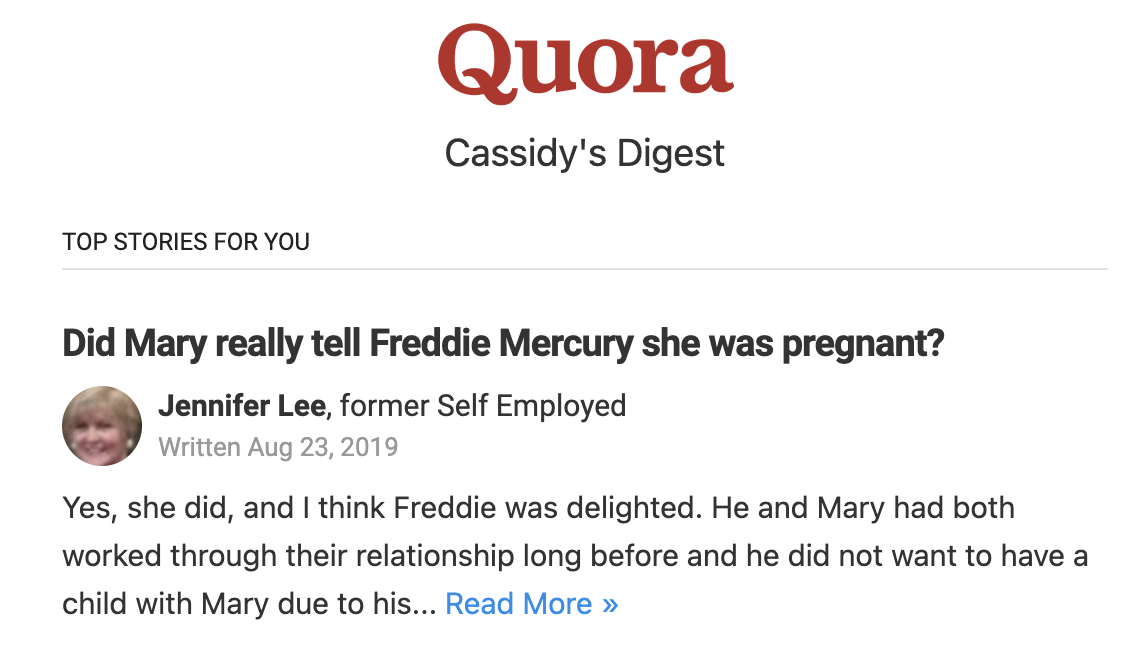Click the ellipsis before Read More
1136x660 pixels.
coord(426,606)
